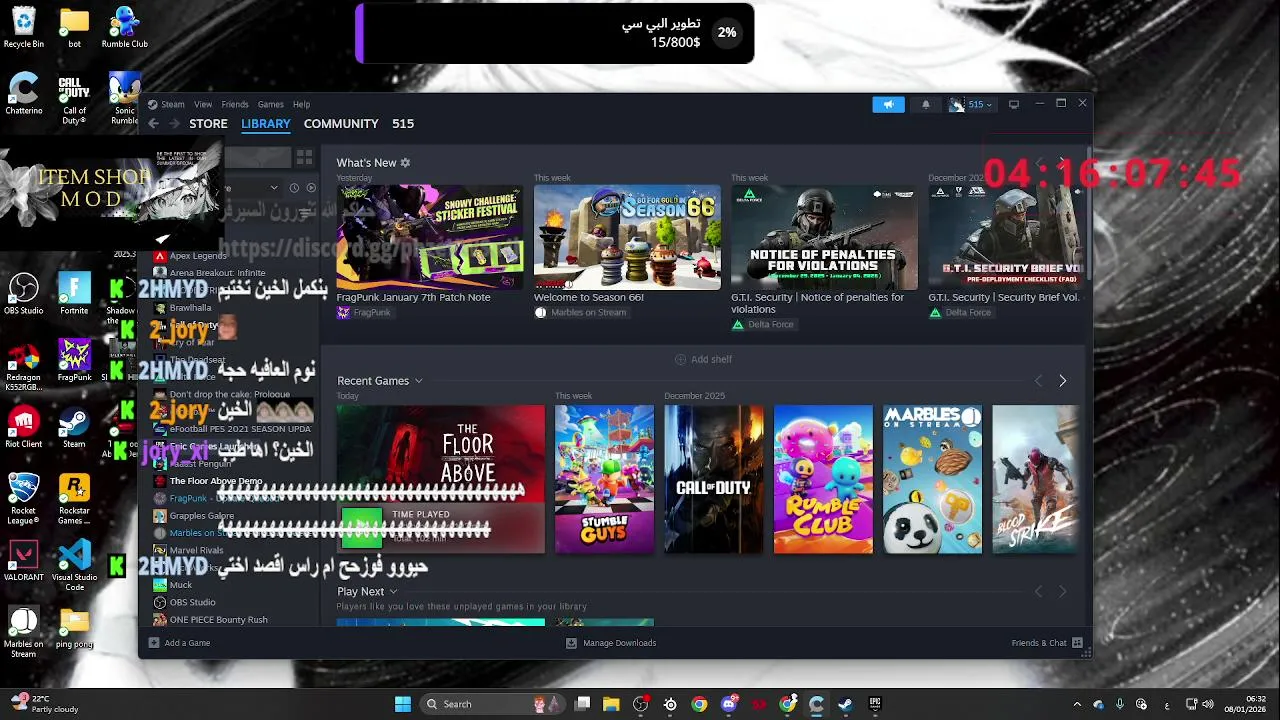Expand the Recent Games shelf dropdown
Image resolution: width=1280 pixels, height=720 pixels.
point(418,381)
